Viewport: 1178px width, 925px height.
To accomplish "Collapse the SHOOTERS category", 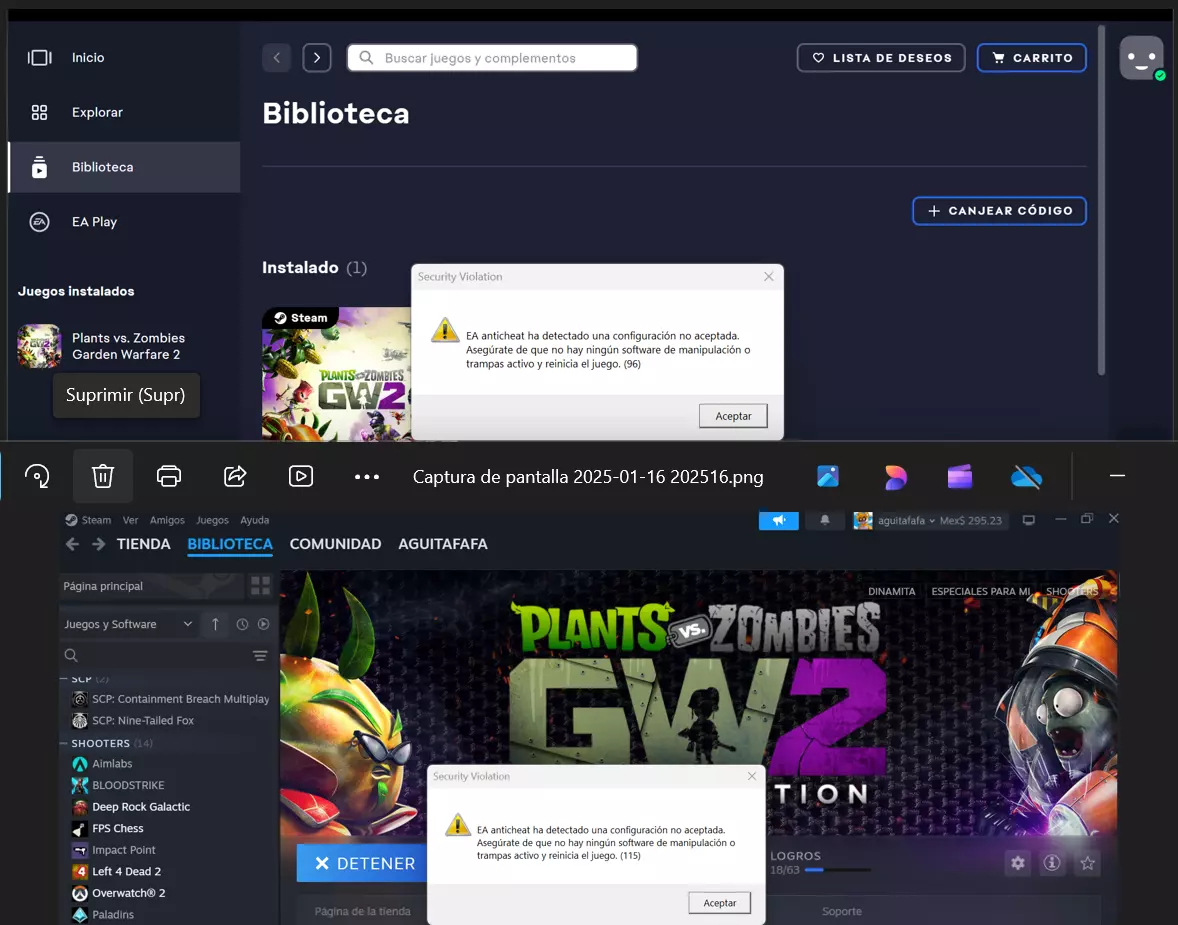I will [64, 743].
